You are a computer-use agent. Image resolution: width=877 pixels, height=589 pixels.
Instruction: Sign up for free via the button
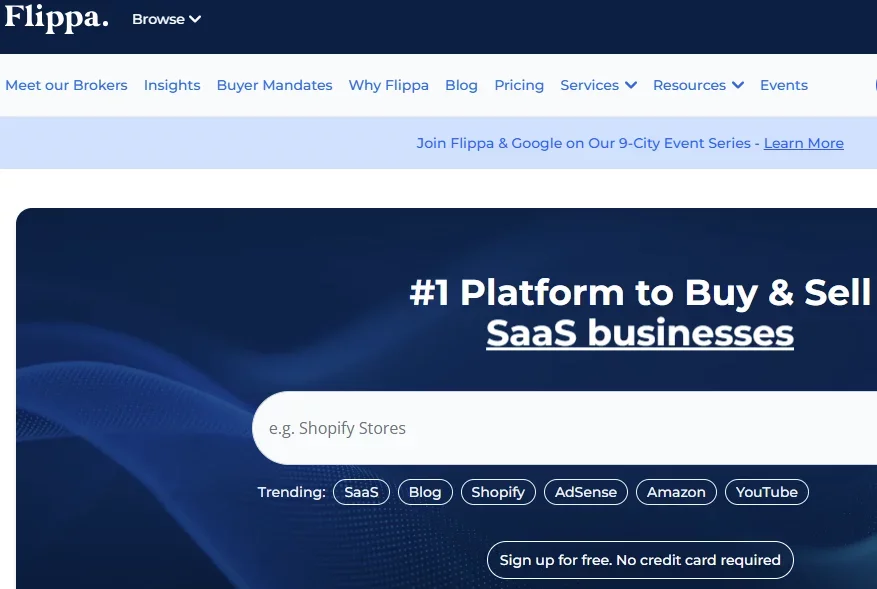pyautogui.click(x=639, y=560)
